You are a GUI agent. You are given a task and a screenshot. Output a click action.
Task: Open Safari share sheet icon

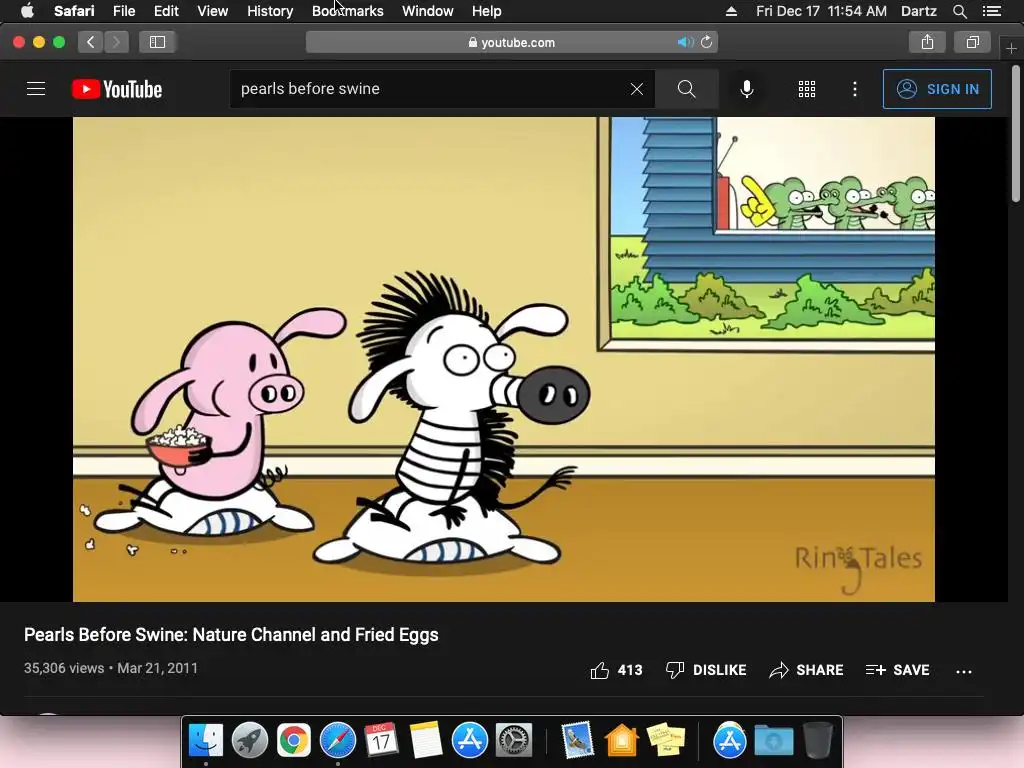coord(927,42)
